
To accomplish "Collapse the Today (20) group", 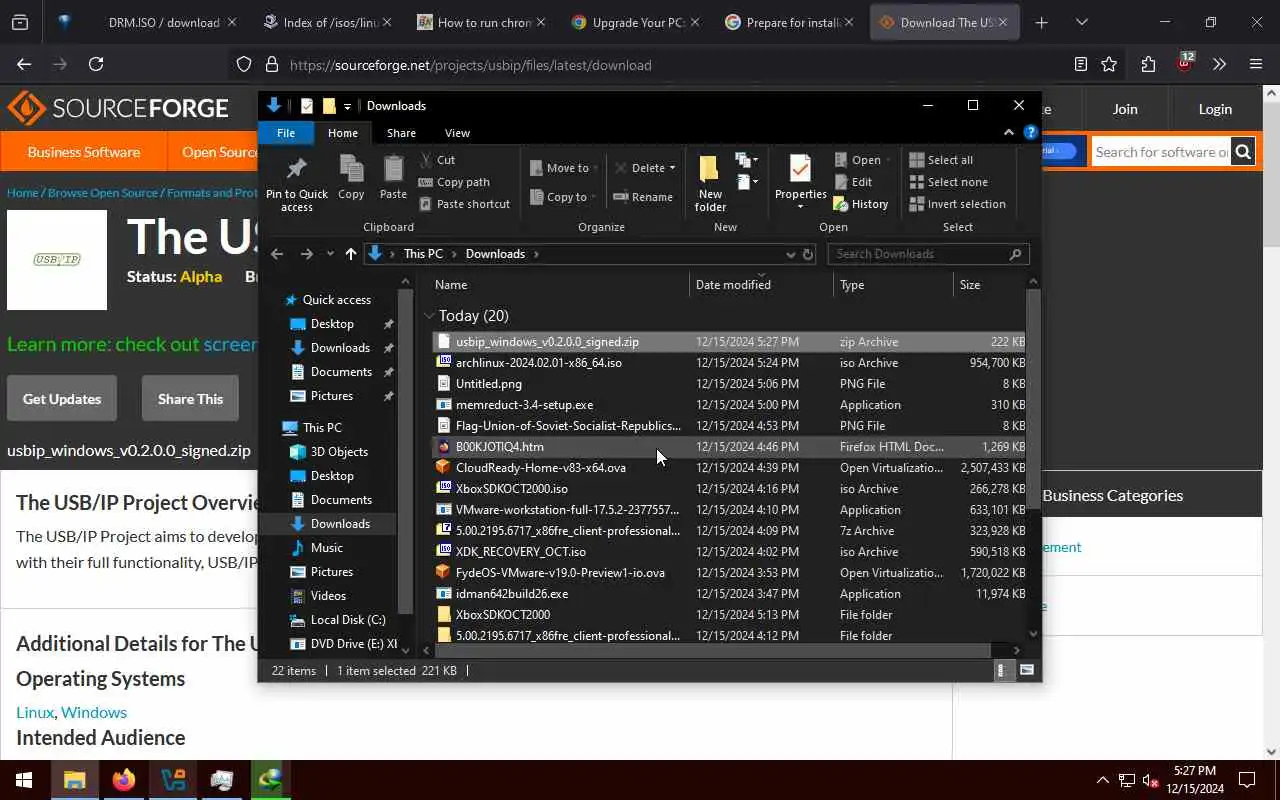I will [x=429, y=316].
